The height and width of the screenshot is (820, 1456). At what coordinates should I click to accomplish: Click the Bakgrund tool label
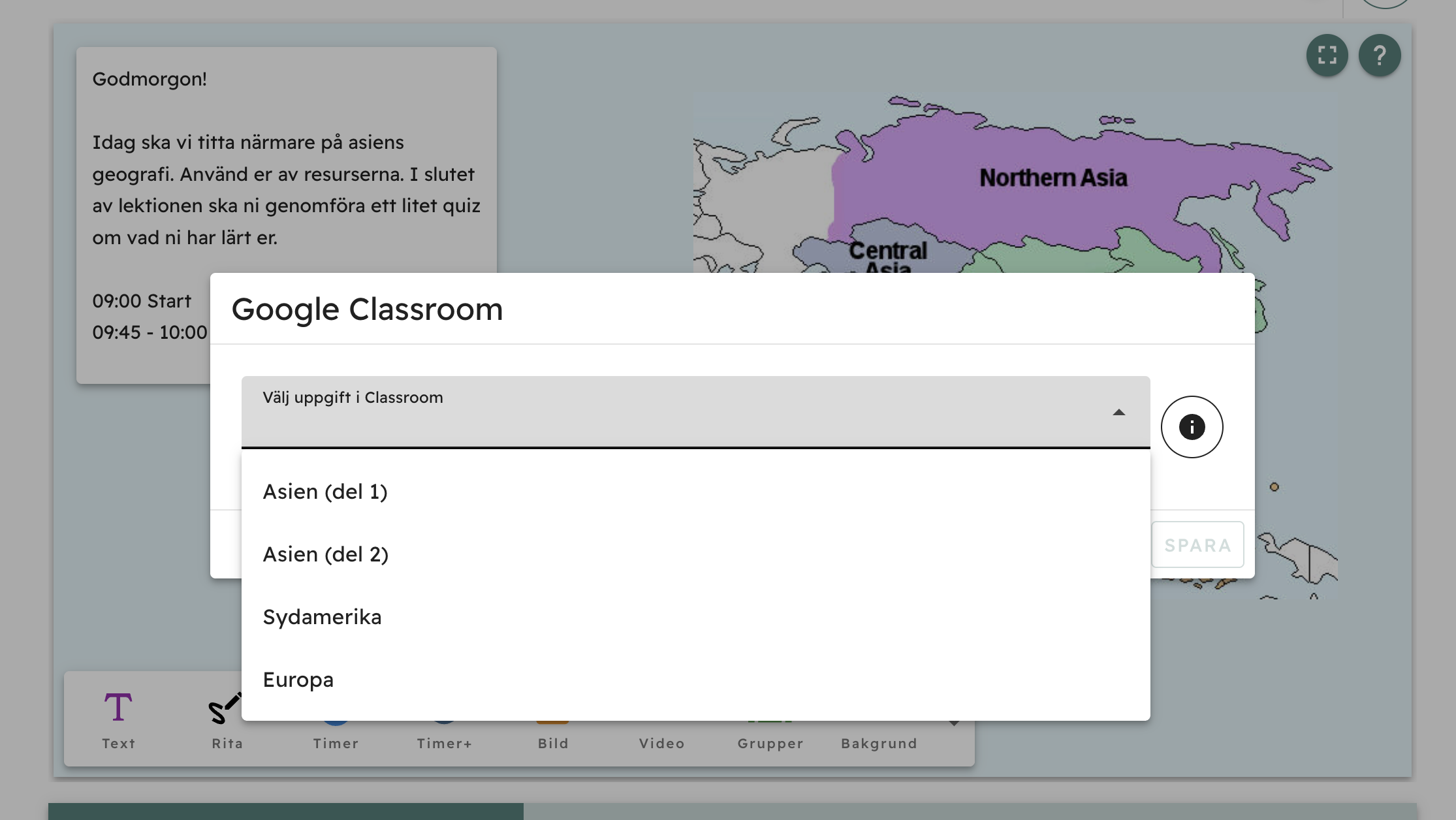click(x=879, y=744)
